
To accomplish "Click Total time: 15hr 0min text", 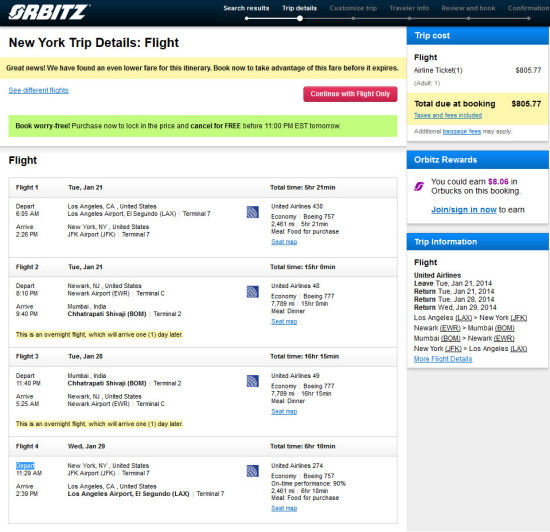I will tap(303, 267).
